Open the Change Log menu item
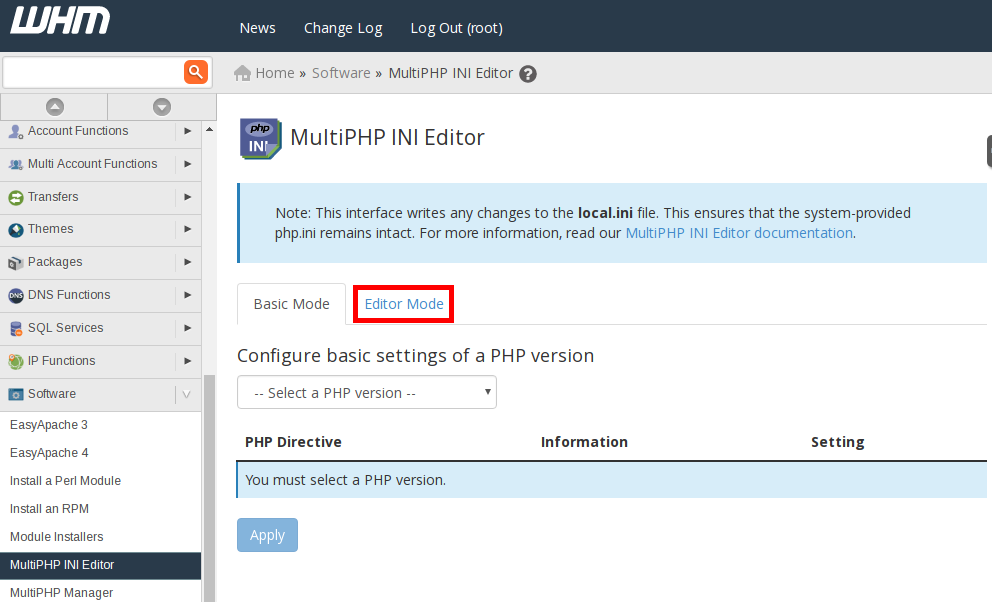 pos(343,28)
